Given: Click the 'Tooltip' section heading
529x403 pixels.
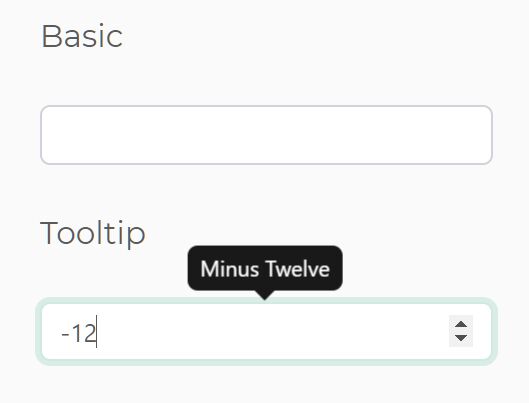Looking at the screenshot, I should click(x=93, y=234).
